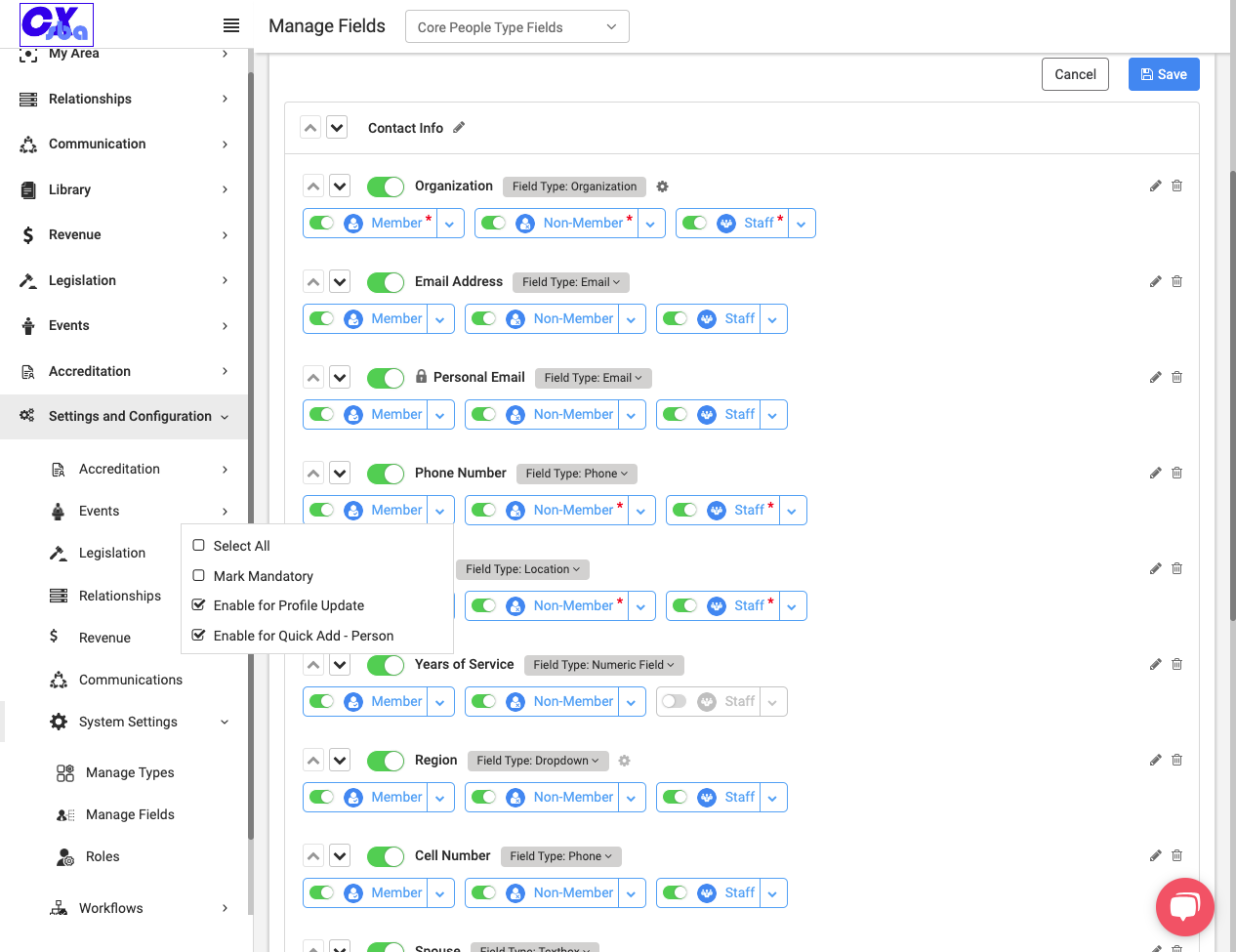Delete the Phone Number field

pyautogui.click(x=1176, y=473)
